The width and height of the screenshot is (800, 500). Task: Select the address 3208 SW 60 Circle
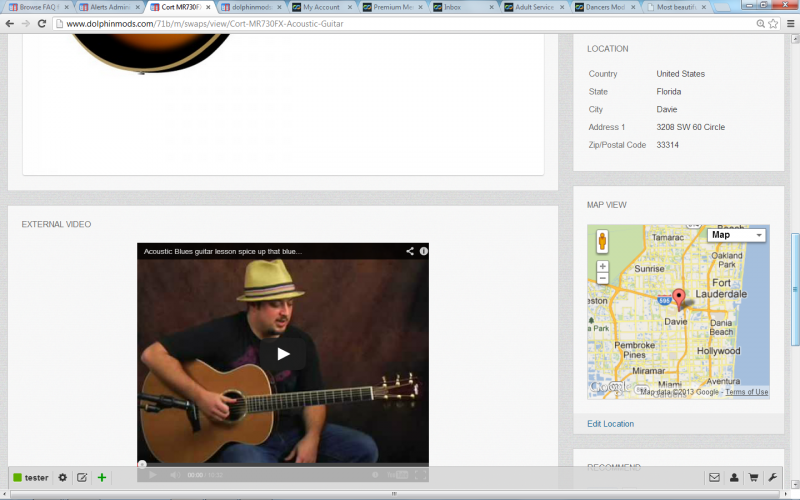(690, 127)
